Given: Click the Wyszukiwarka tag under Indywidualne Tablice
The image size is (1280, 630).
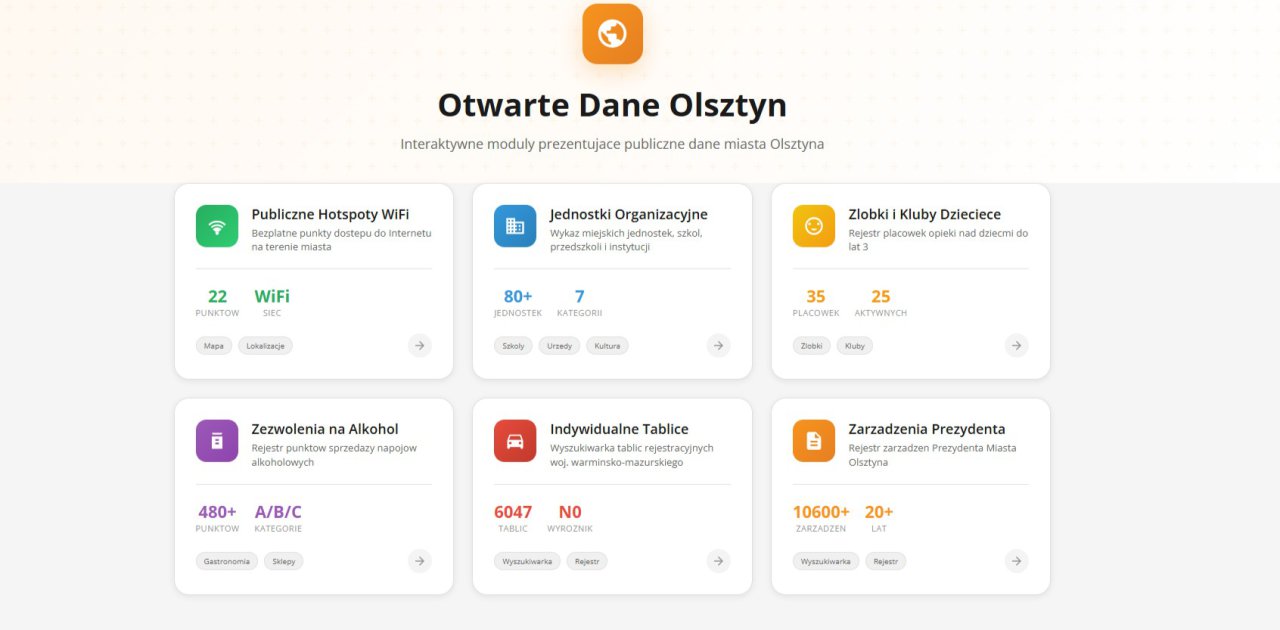Looking at the screenshot, I should coord(527,561).
